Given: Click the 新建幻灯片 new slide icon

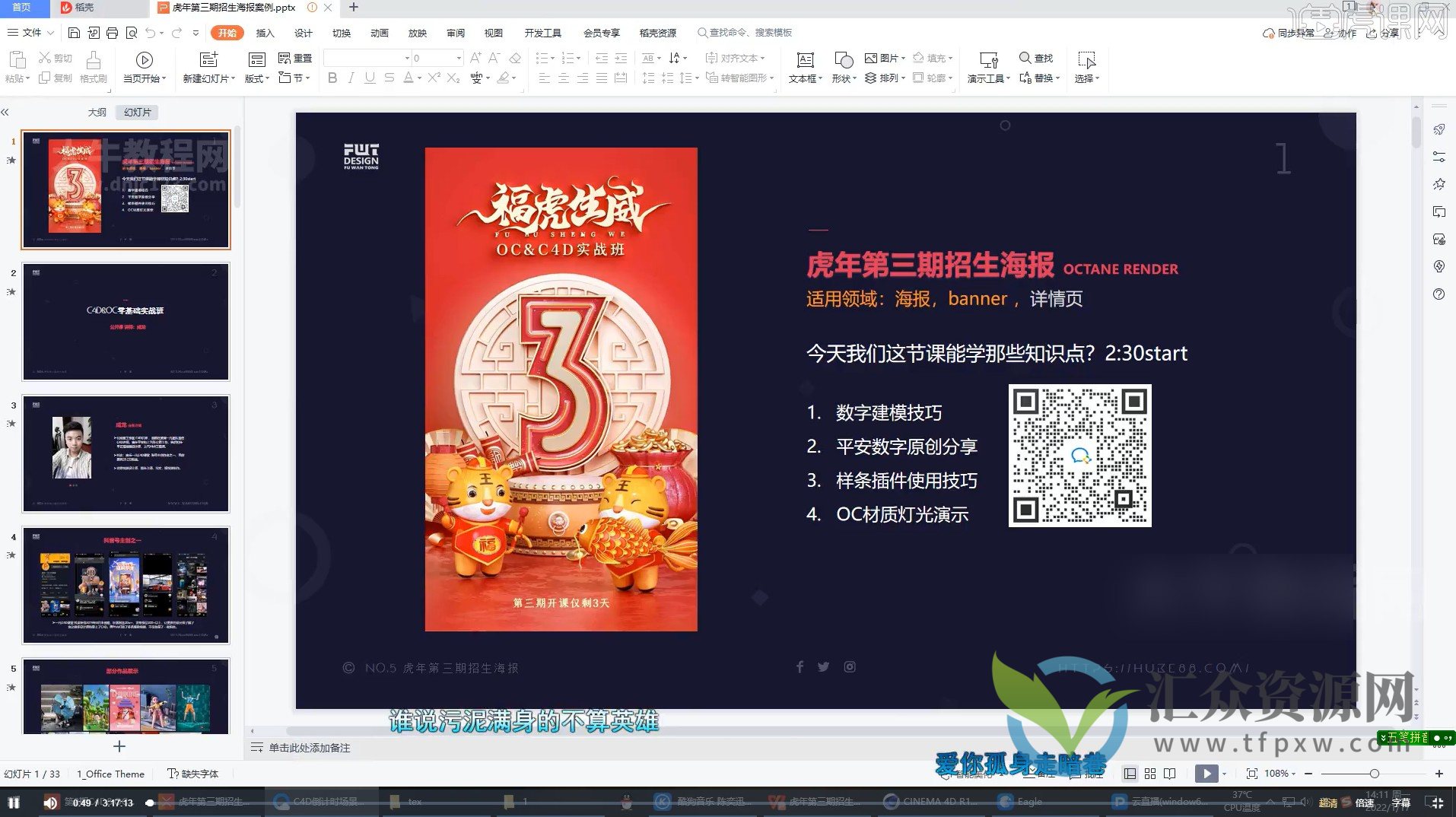Looking at the screenshot, I should point(208,67).
